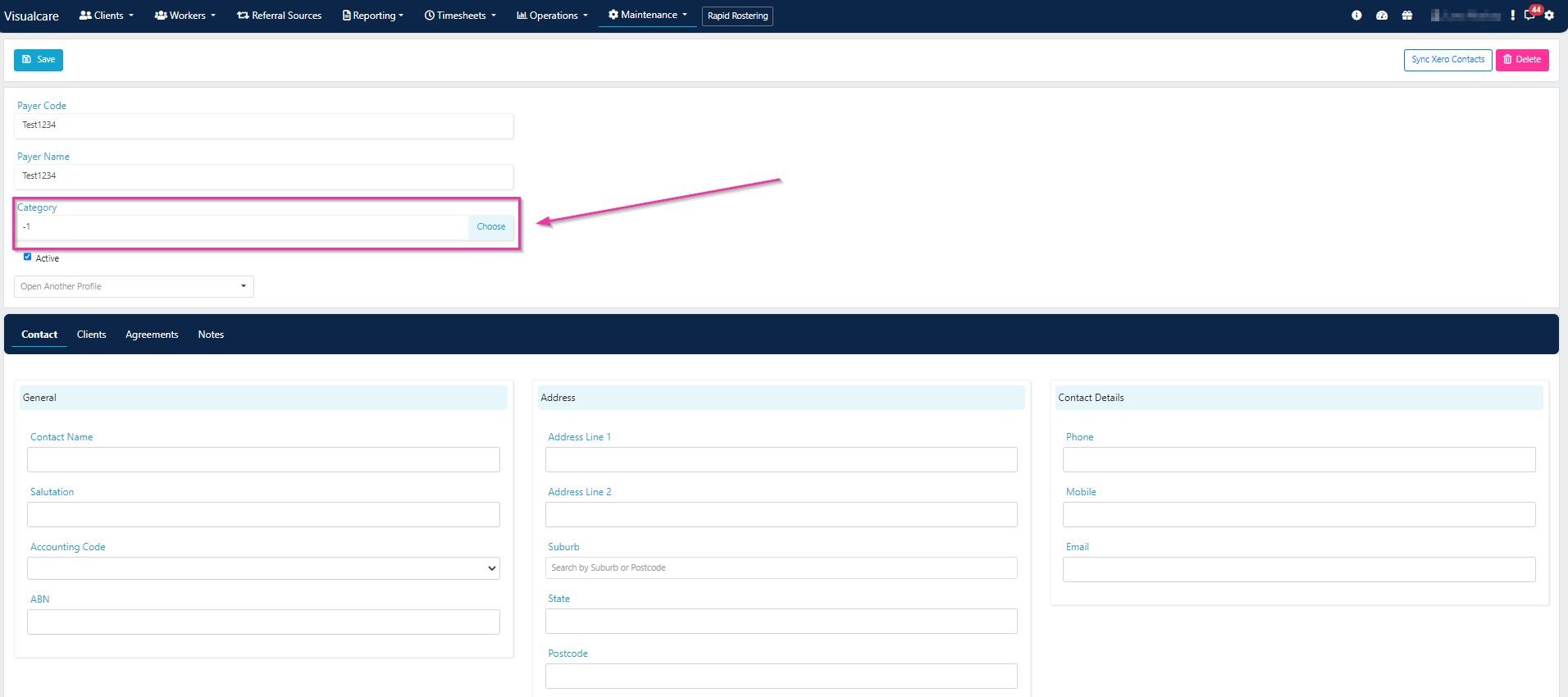Delete this payer
The height and width of the screenshot is (697, 1568).
click(1522, 60)
